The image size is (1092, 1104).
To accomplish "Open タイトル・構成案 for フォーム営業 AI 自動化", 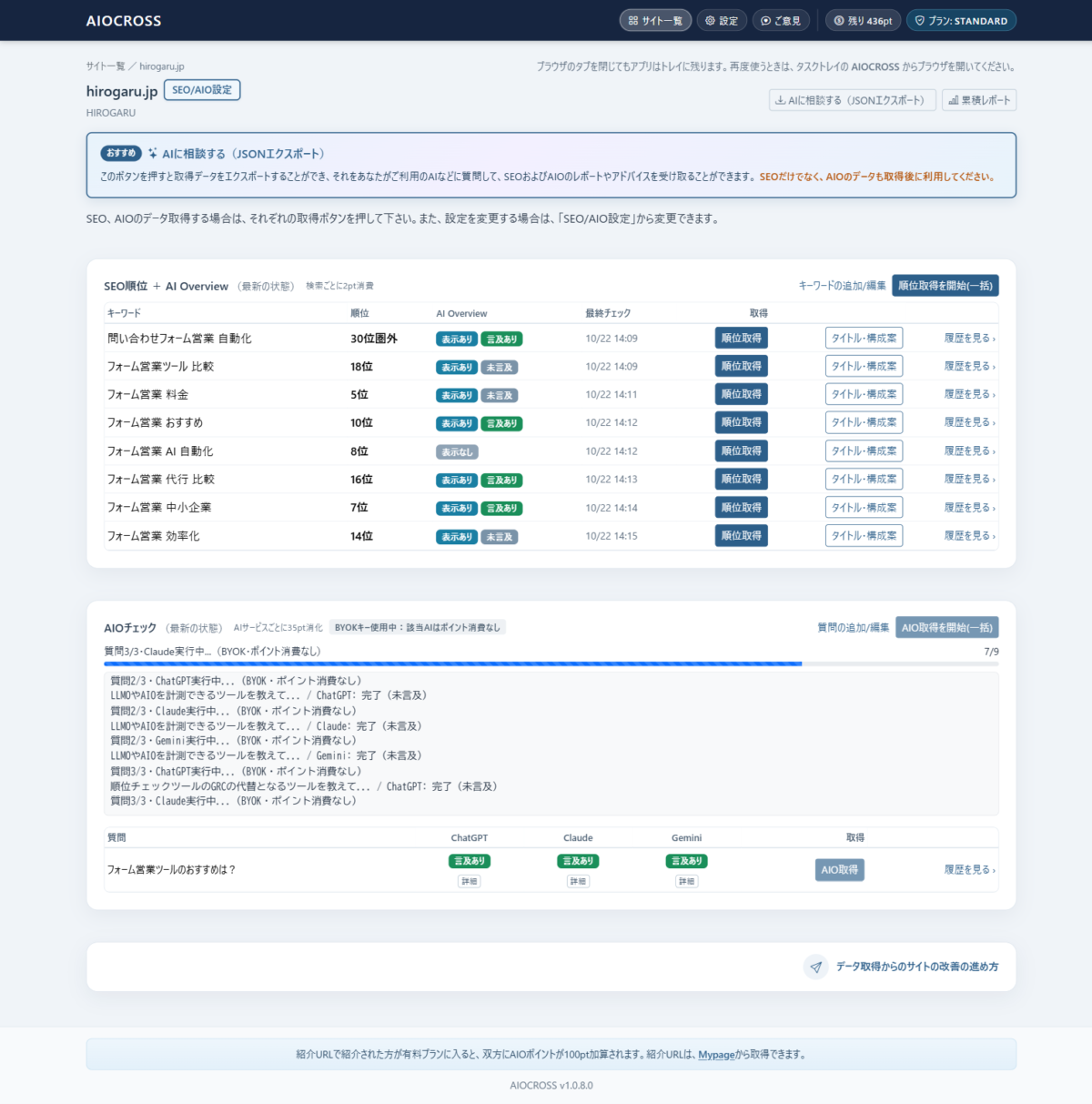I will (x=864, y=451).
